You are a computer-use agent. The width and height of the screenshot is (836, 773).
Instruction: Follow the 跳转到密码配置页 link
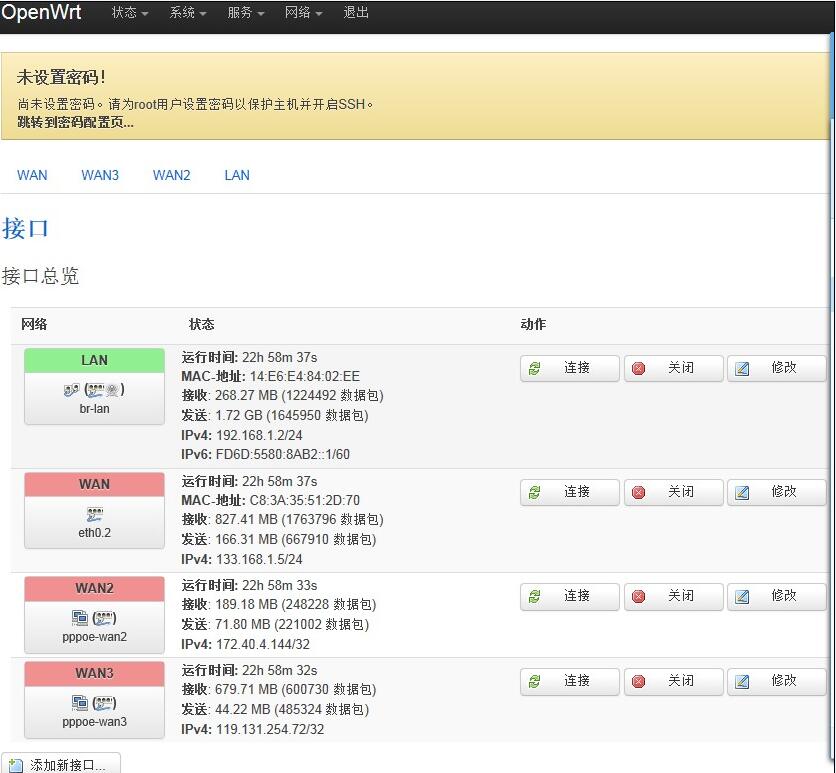pyautogui.click(x=75, y=122)
